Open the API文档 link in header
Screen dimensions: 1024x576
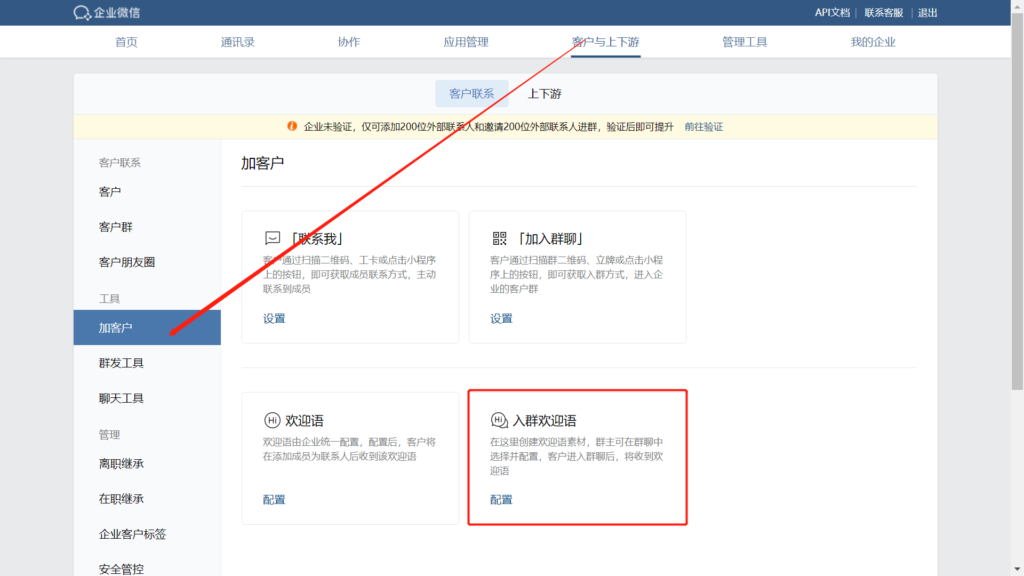pos(832,12)
